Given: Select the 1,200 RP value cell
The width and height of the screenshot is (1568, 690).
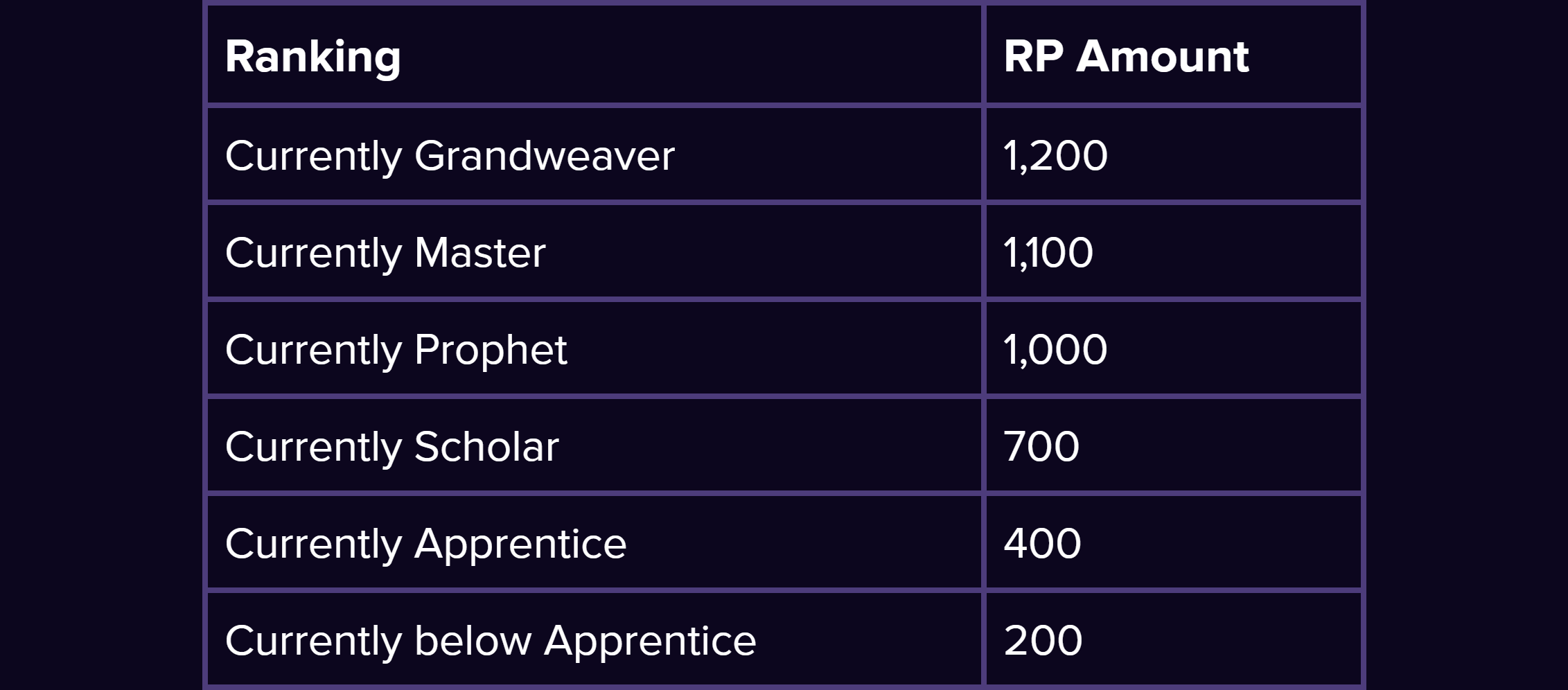Looking at the screenshot, I should [x=1173, y=154].
